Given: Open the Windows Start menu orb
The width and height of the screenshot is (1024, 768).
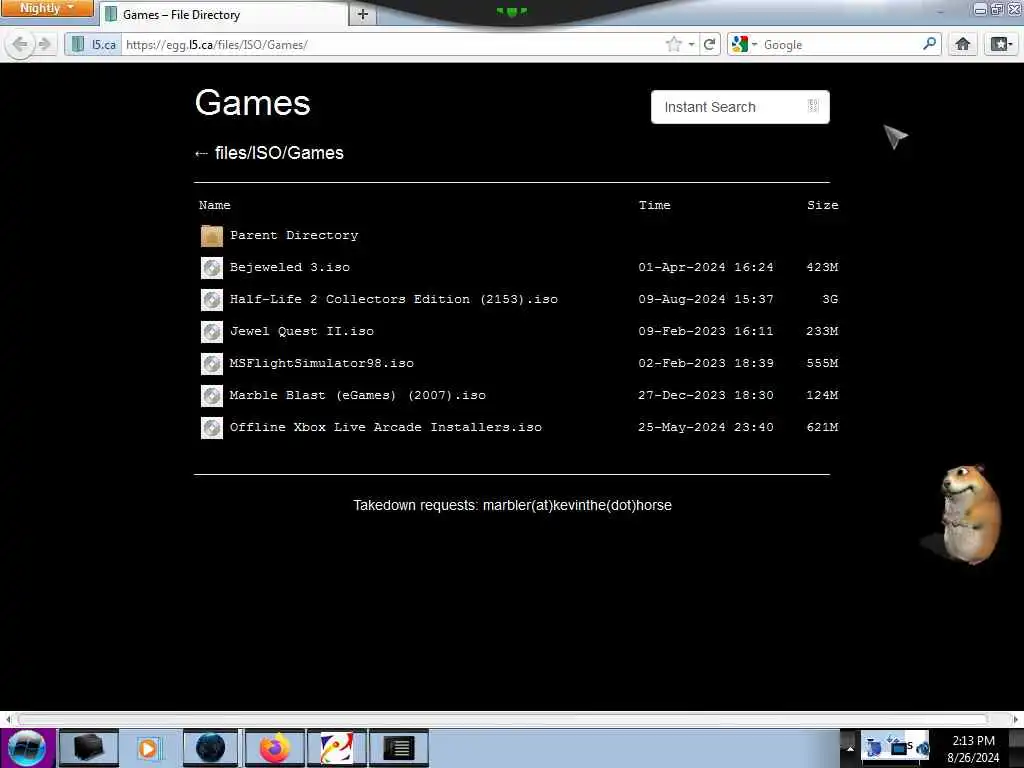Looking at the screenshot, I should click(x=27, y=748).
